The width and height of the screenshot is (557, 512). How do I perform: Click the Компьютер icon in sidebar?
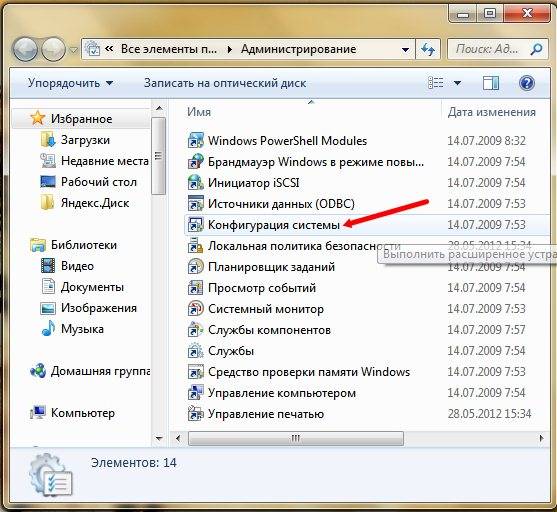(x=38, y=413)
